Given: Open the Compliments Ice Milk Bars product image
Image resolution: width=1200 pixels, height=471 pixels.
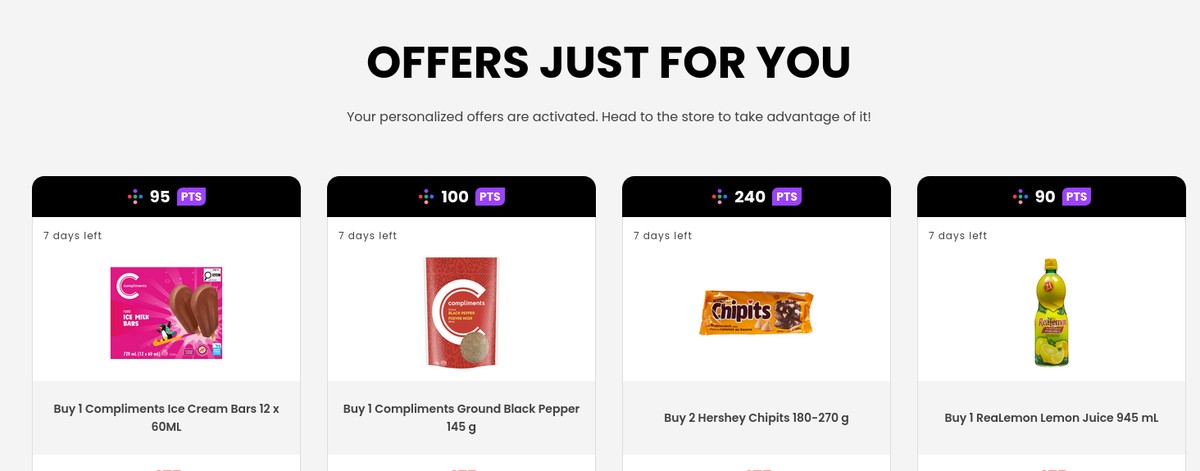Looking at the screenshot, I should coord(166,312).
